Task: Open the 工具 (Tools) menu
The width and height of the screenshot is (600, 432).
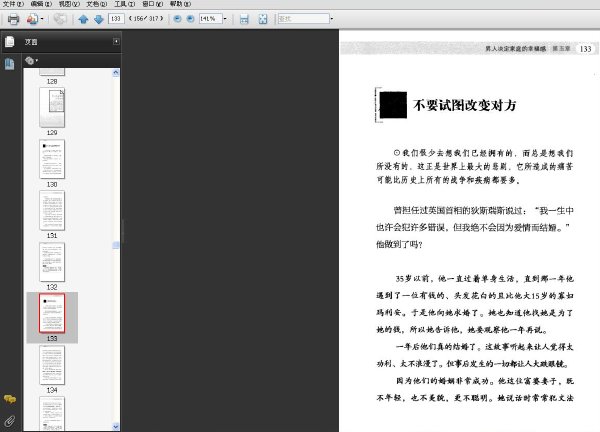Action: click(125, 4)
